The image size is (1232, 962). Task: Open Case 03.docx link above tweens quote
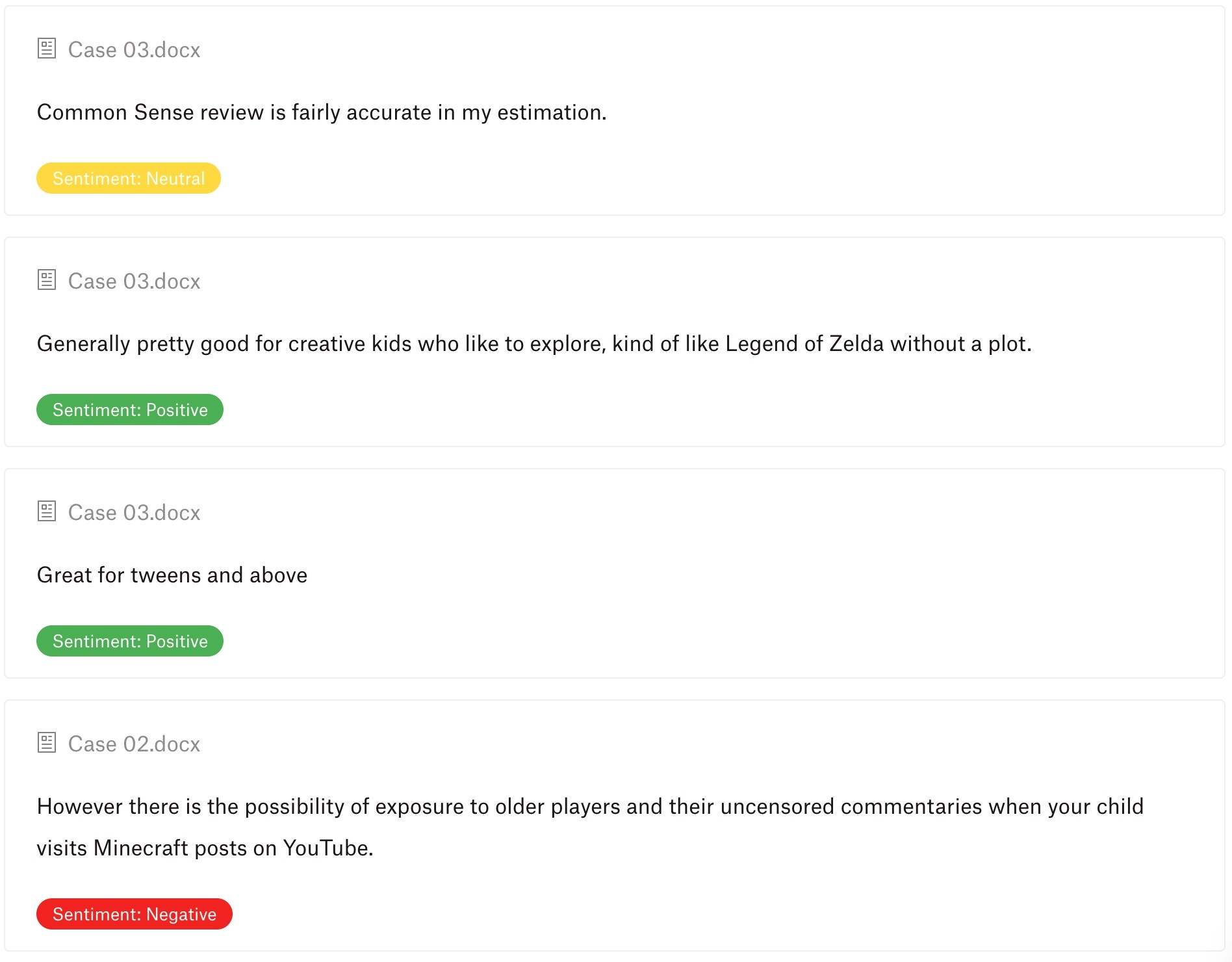pos(134,513)
